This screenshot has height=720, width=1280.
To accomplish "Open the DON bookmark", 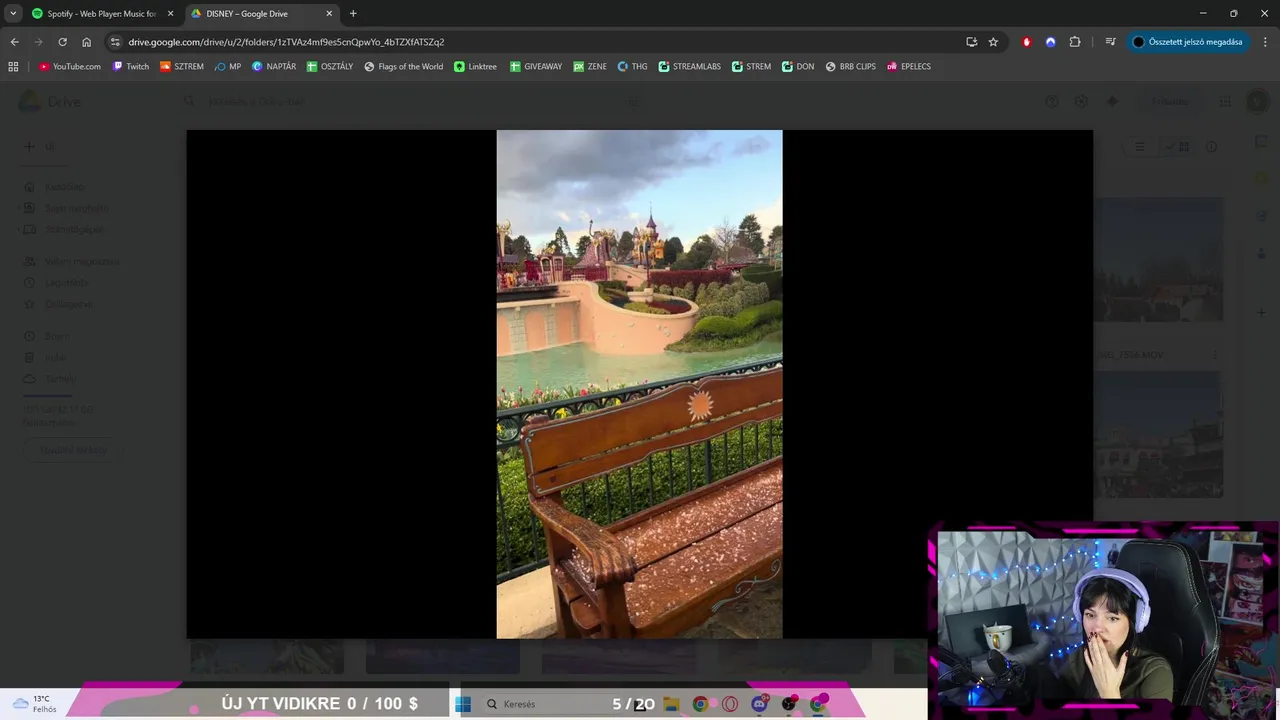I will pyautogui.click(x=799, y=66).
